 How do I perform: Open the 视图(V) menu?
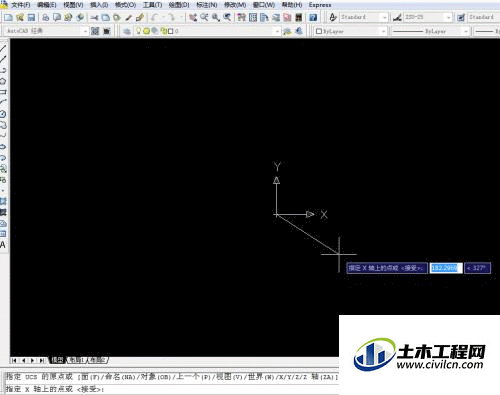click(x=73, y=5)
